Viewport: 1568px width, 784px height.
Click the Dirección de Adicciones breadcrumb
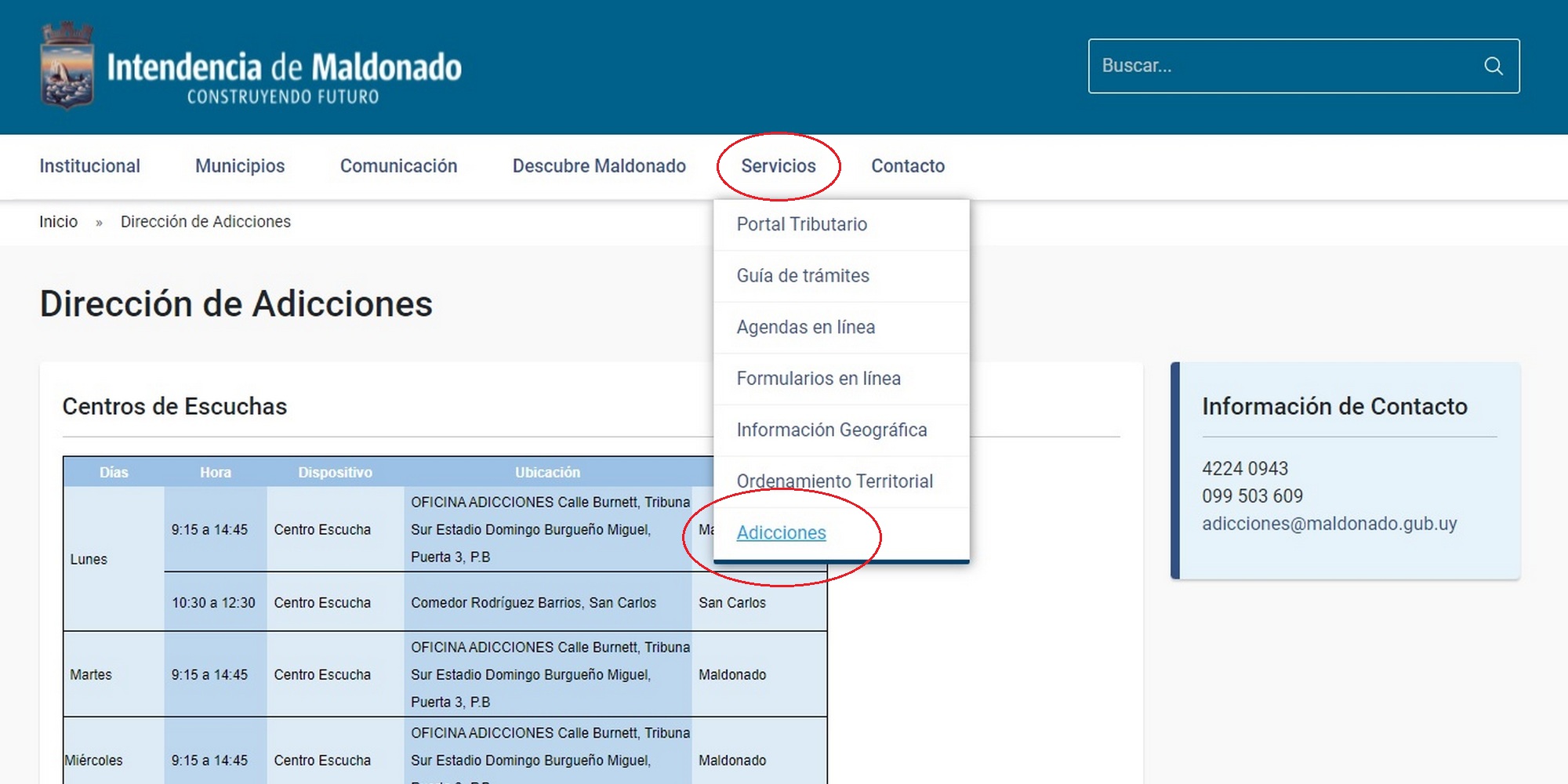(x=205, y=222)
